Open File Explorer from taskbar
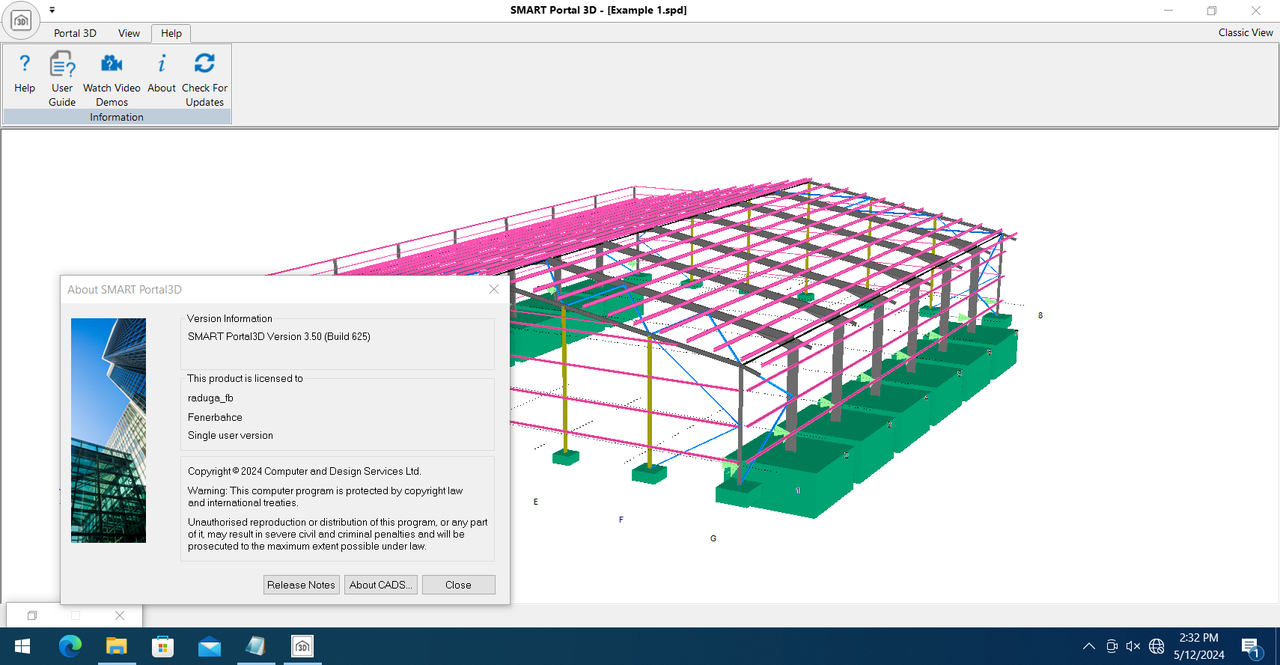This screenshot has height=665, width=1280. [x=116, y=646]
